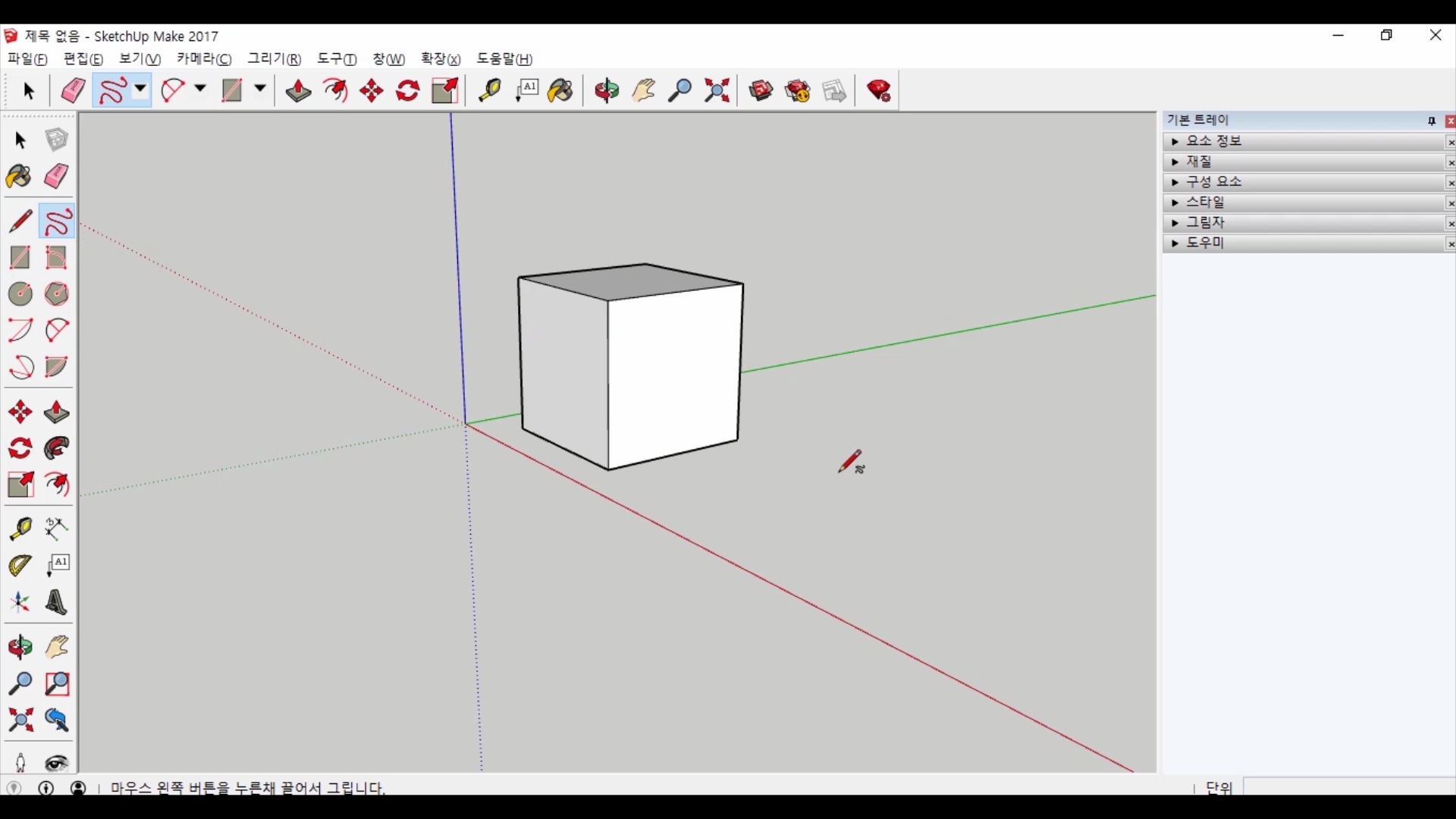Viewport: 1456px width, 819px height.
Task: Select the Look Around eye tool
Action: [x=57, y=763]
